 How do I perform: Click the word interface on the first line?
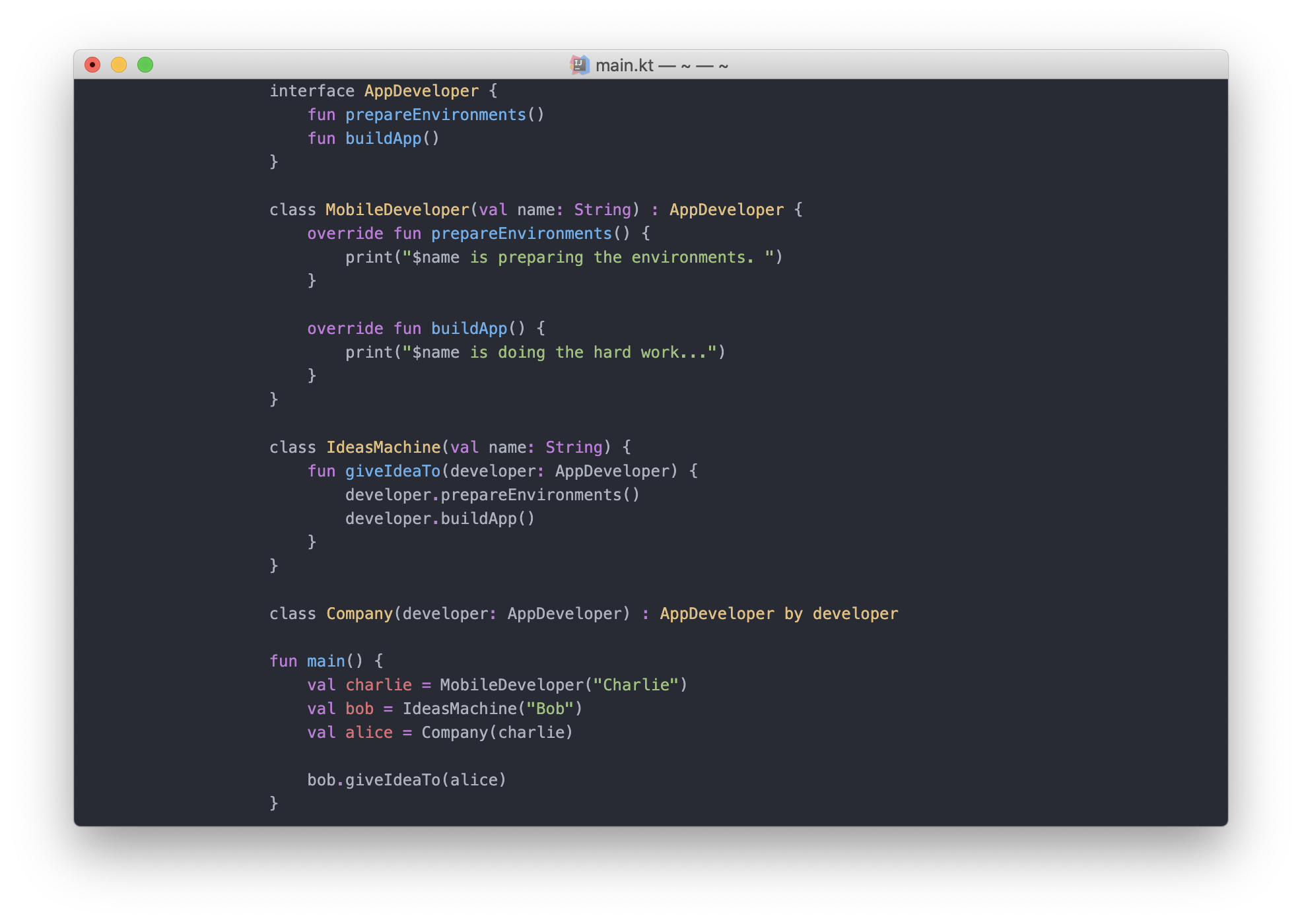[x=312, y=91]
